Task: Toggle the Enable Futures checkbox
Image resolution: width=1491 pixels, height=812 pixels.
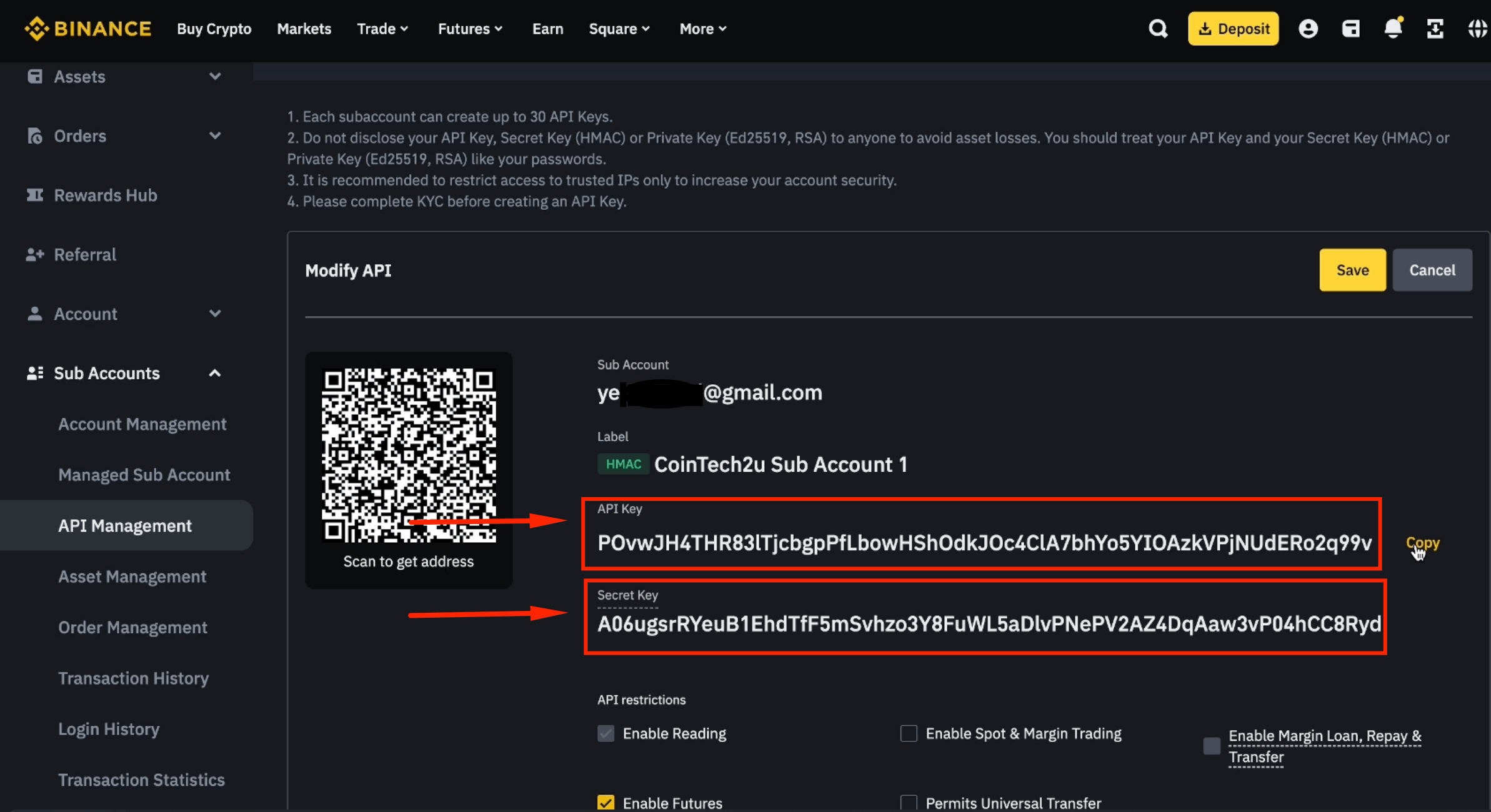Action: pyautogui.click(x=606, y=803)
